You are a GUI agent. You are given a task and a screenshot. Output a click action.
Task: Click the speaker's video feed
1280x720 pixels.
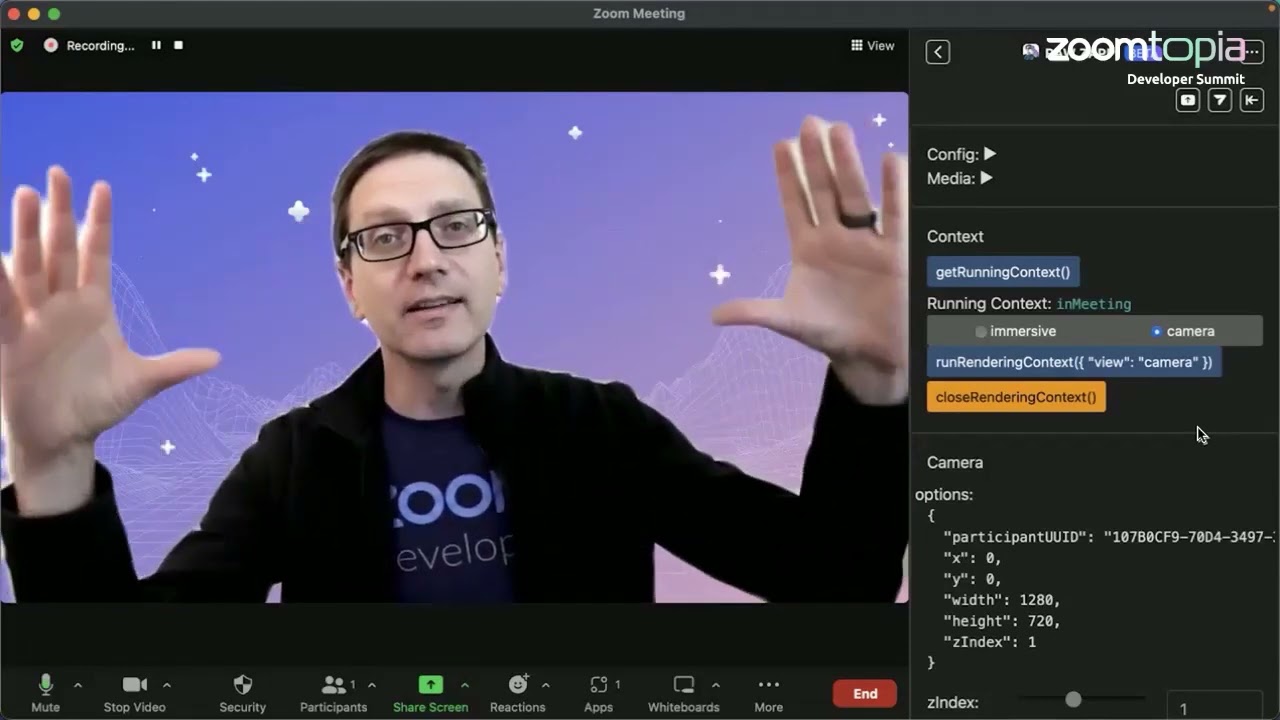pyautogui.click(x=454, y=347)
